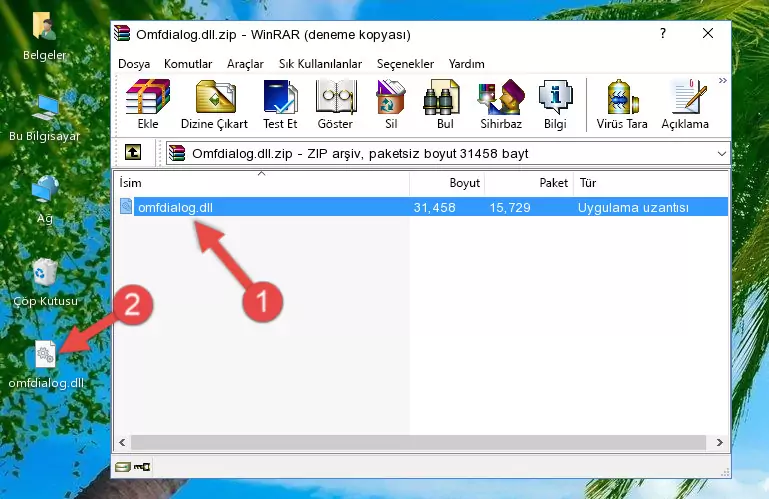Image resolution: width=769 pixels, height=499 pixels.
Task: Sort by the Tür column header
Action: coord(651,183)
